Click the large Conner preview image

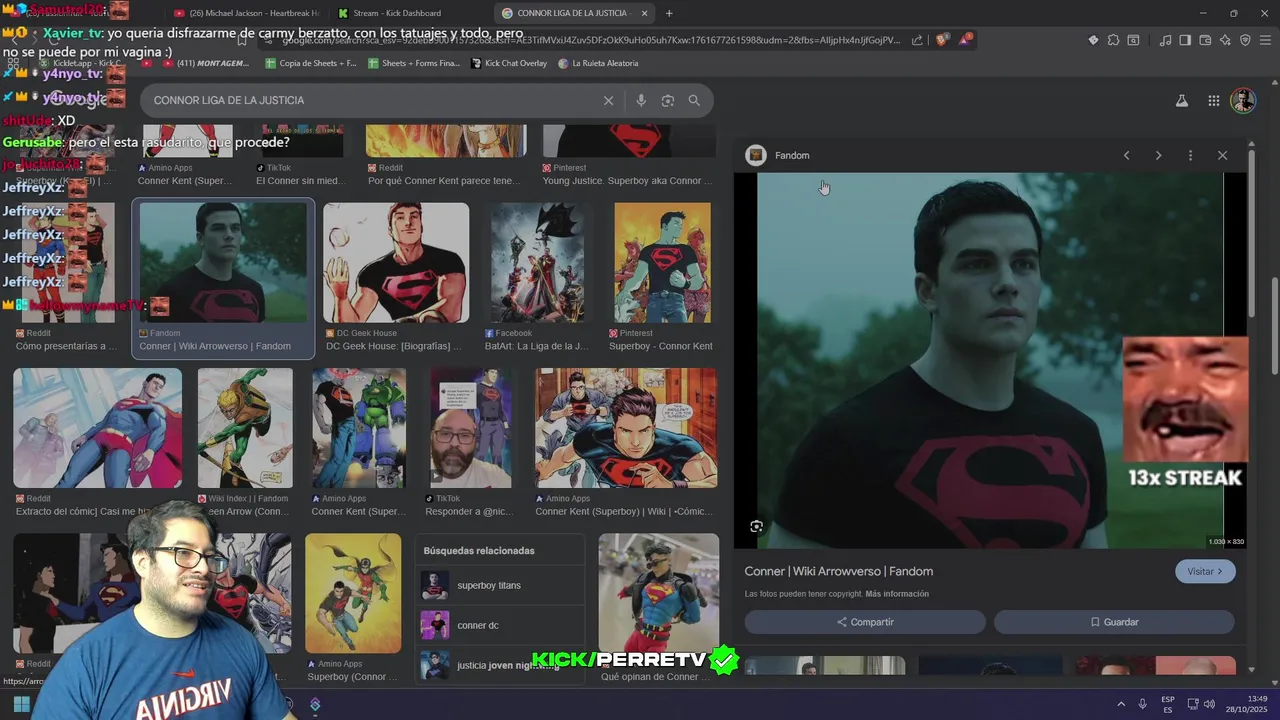990,360
